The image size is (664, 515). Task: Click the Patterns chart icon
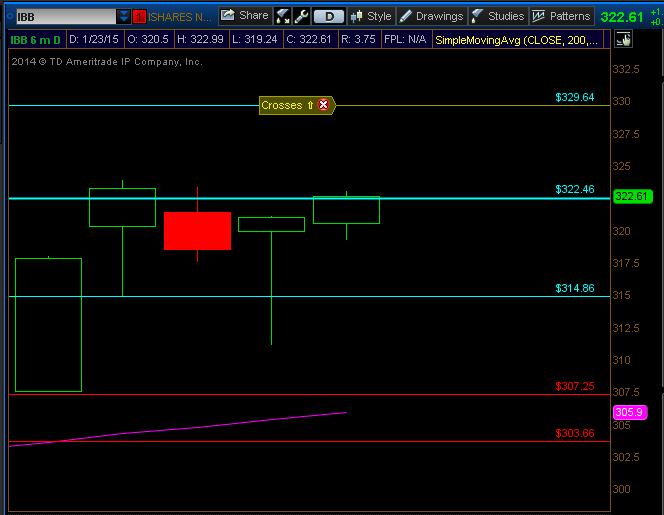pyautogui.click(x=538, y=16)
